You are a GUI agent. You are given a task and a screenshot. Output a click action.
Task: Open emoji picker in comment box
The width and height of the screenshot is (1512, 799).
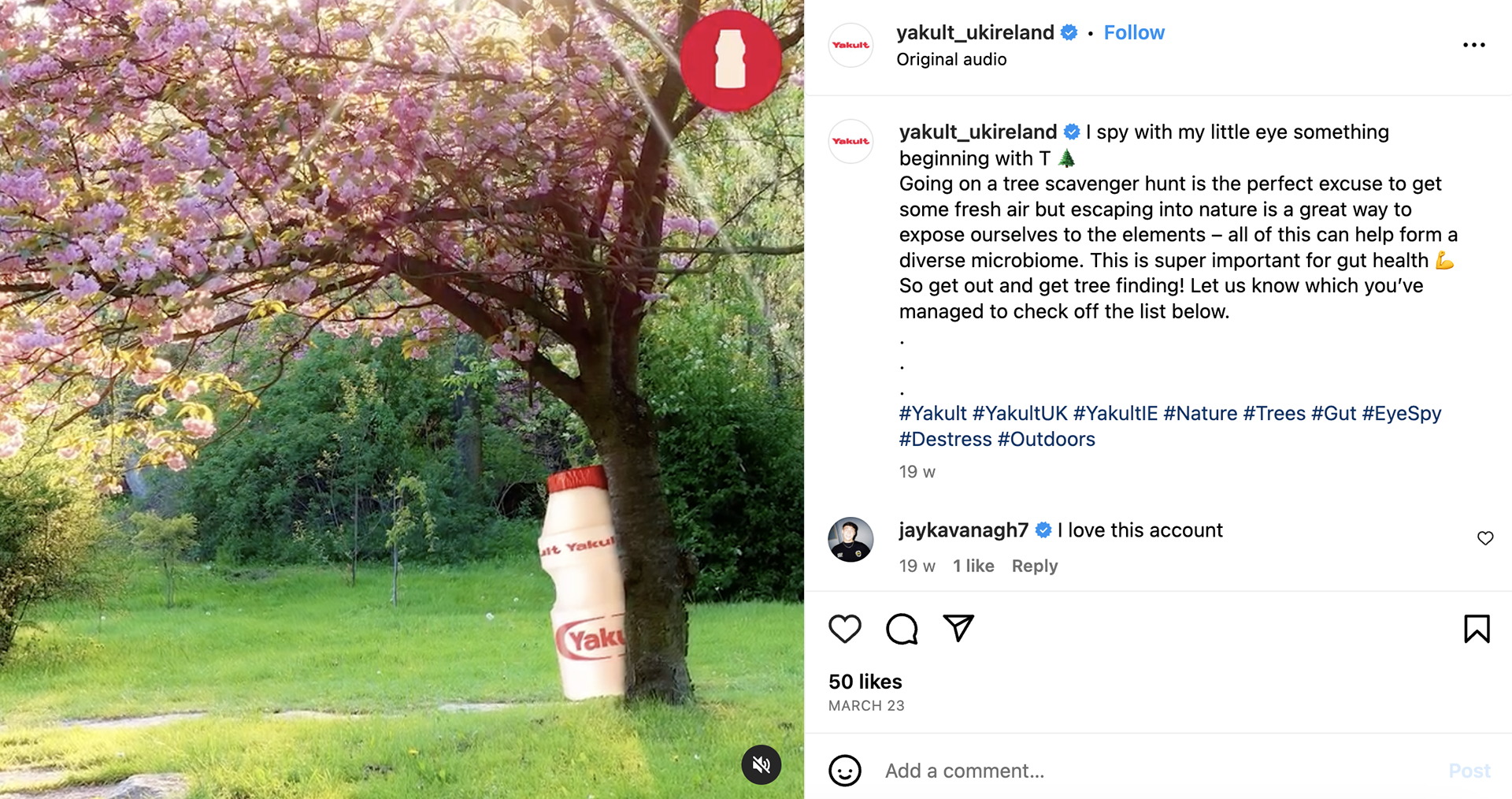[x=845, y=771]
